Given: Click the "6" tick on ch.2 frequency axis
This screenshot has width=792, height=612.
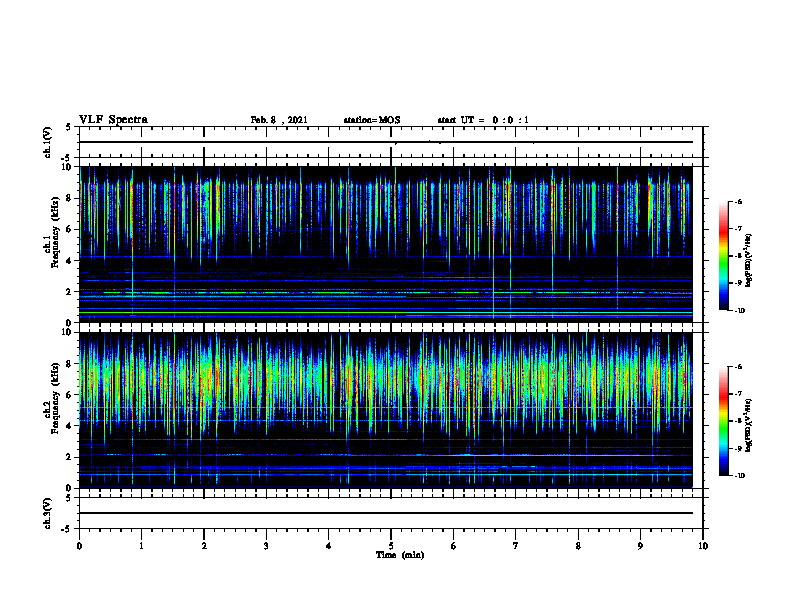Looking at the screenshot, I should (x=70, y=395).
